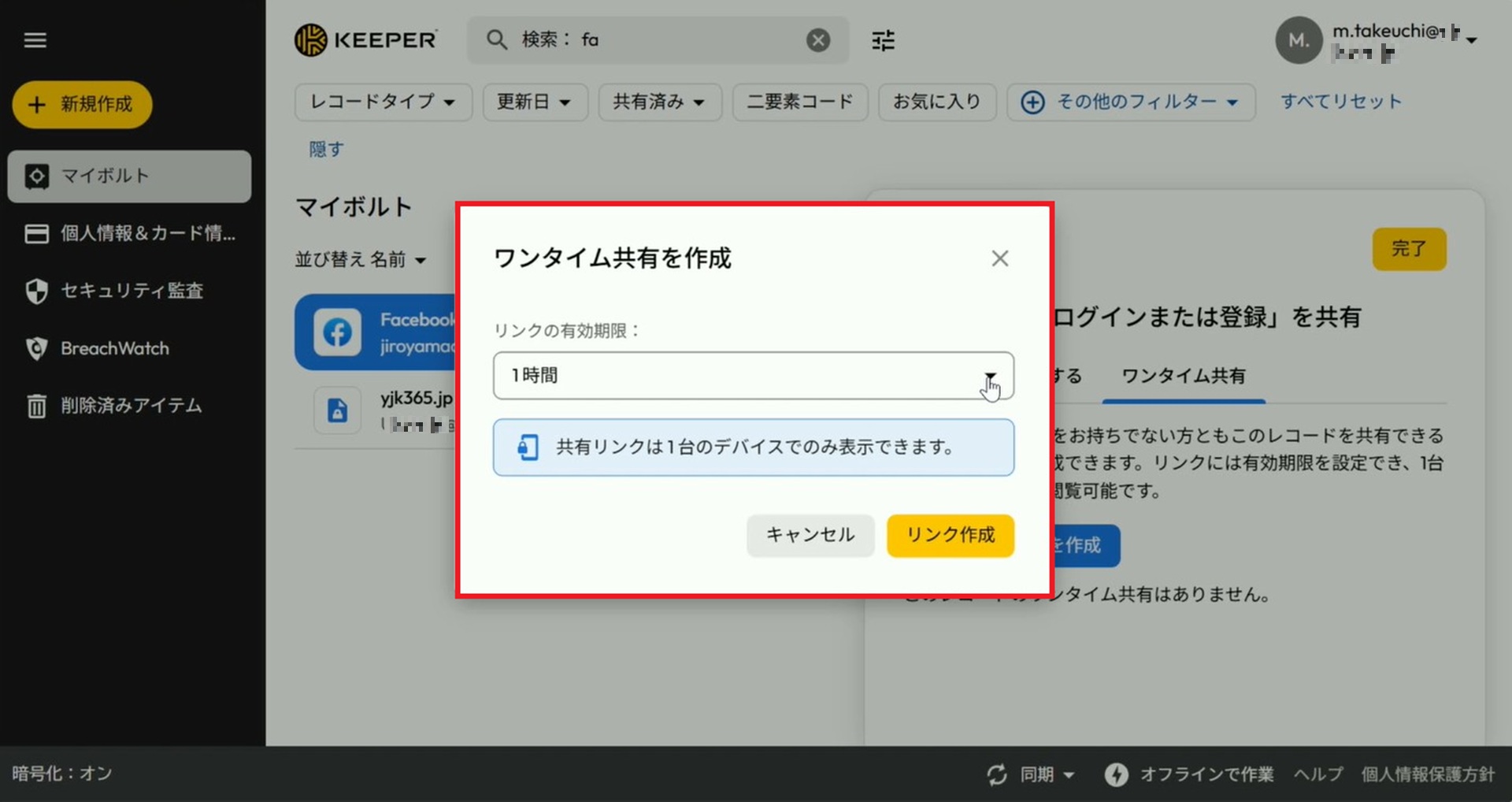Click the Facebook record icon
Image resolution: width=1512 pixels, height=802 pixels.
tap(338, 332)
